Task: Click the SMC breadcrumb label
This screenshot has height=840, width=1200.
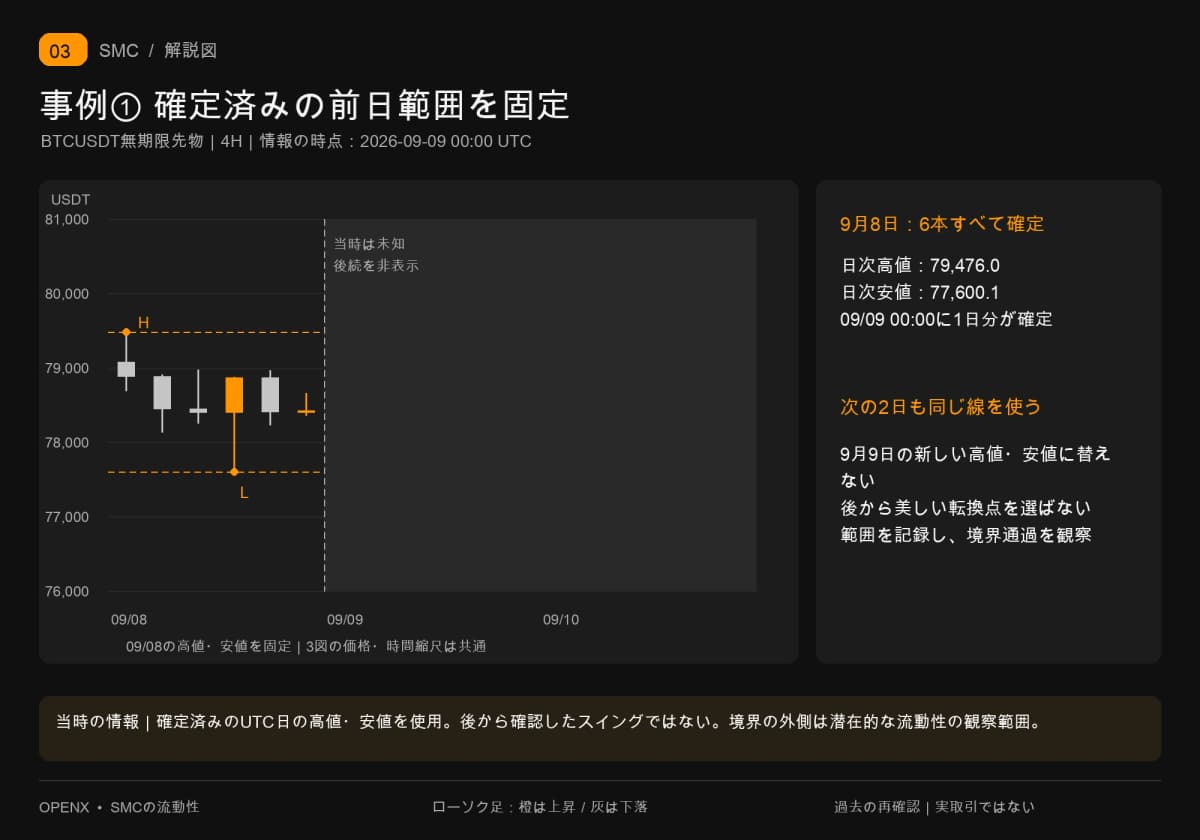Action: click(x=119, y=50)
